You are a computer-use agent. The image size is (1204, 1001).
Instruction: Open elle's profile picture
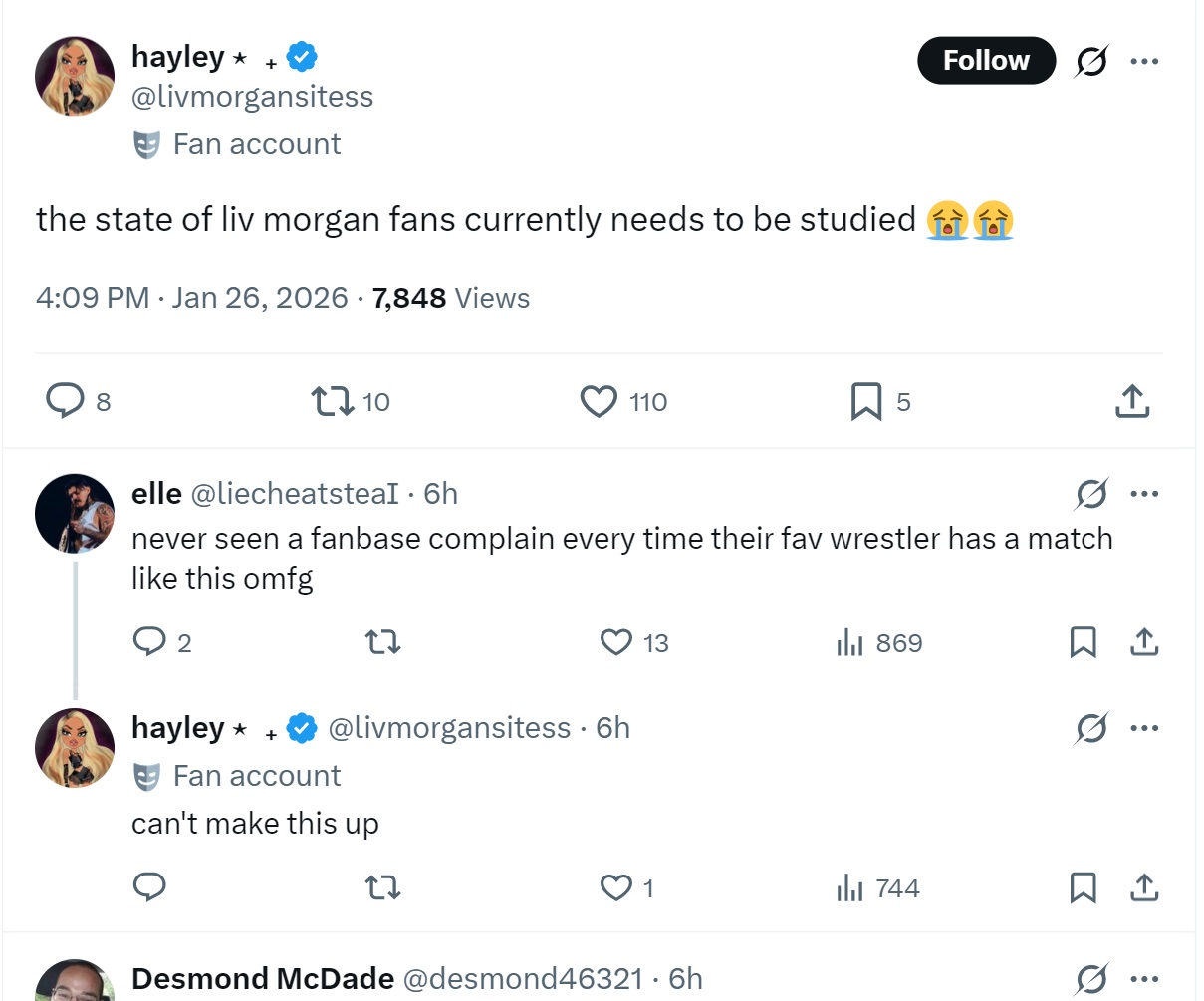pyautogui.click(x=75, y=514)
